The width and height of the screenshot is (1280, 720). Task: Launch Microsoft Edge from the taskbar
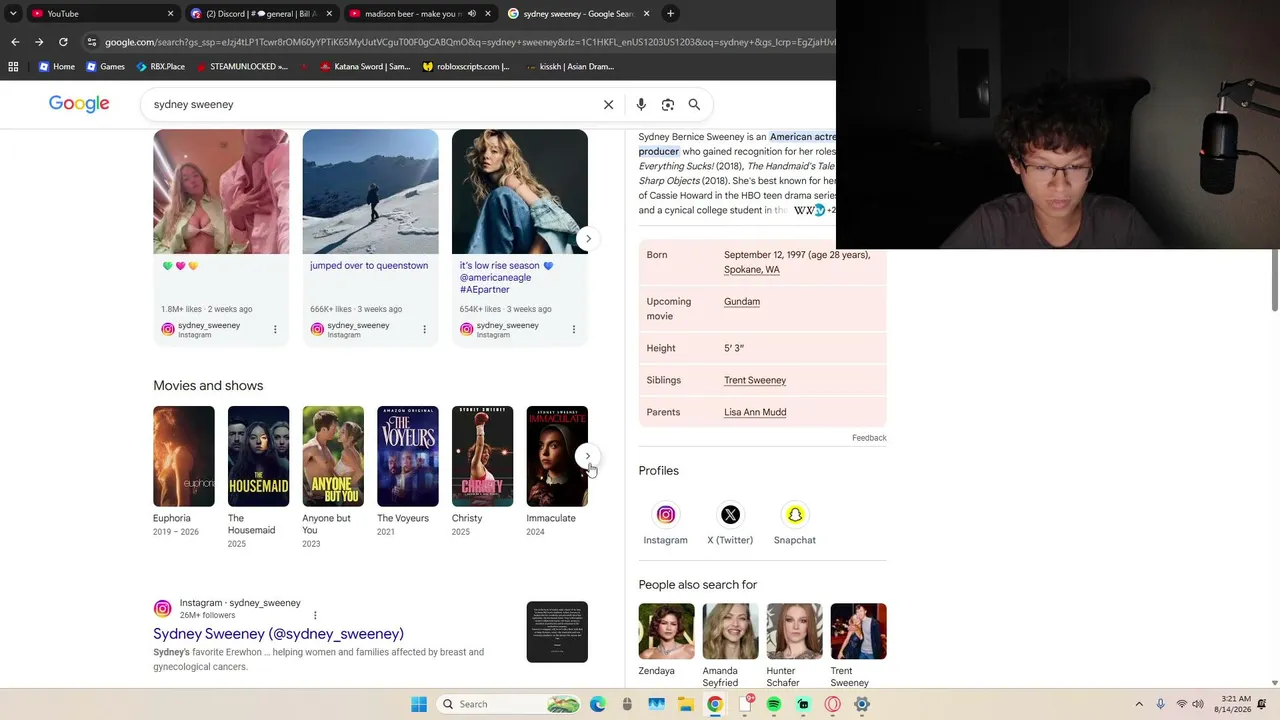tap(598, 704)
